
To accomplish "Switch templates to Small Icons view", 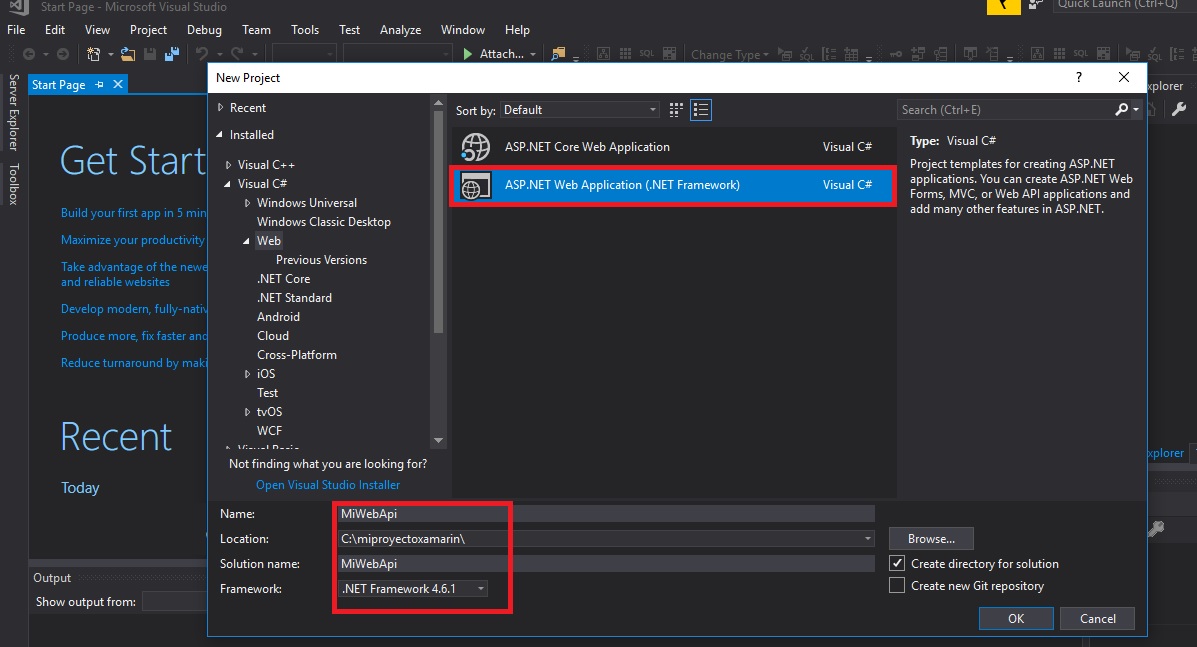I will pos(676,110).
